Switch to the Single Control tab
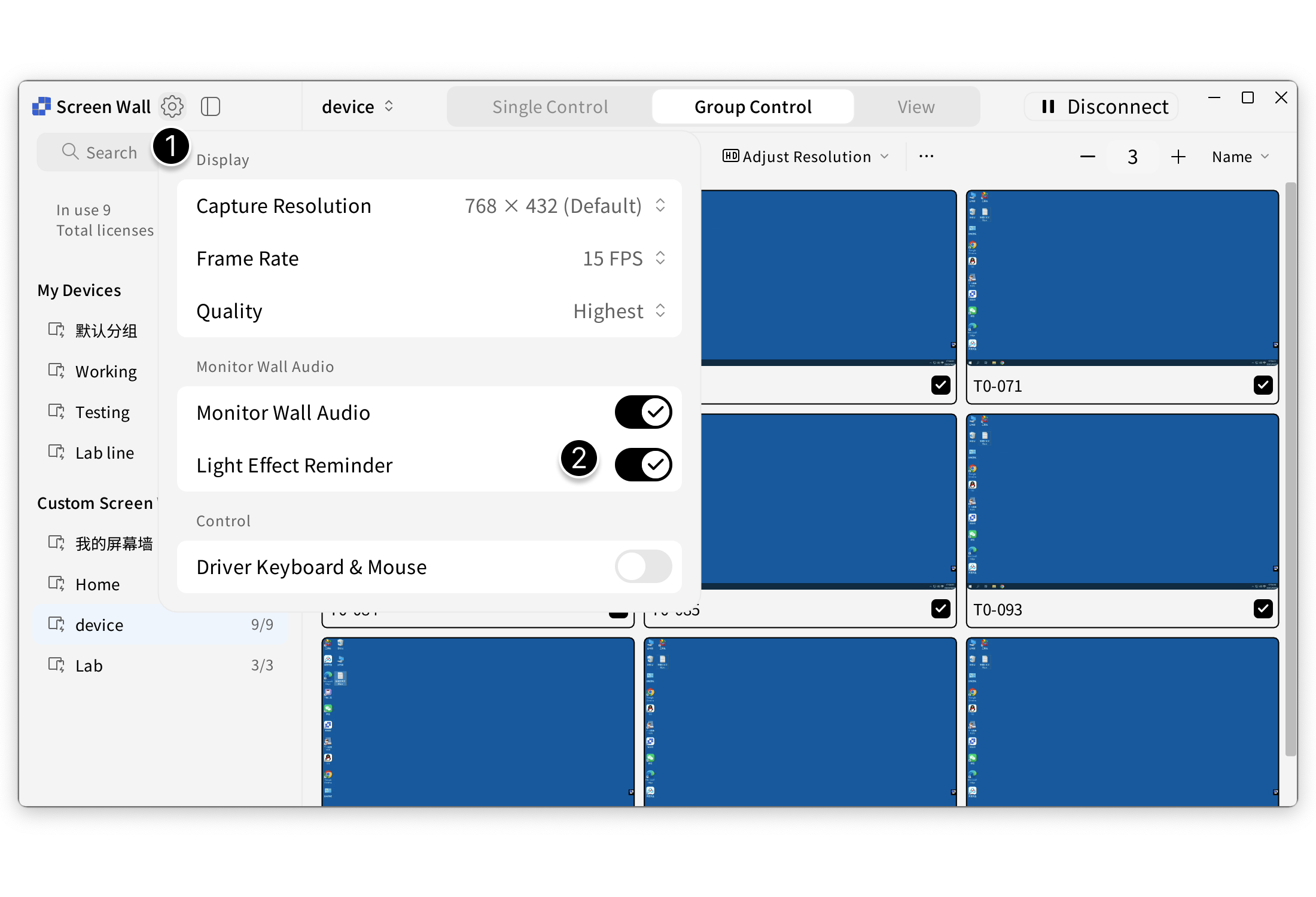Viewport: 1316px width, 897px height. point(550,106)
